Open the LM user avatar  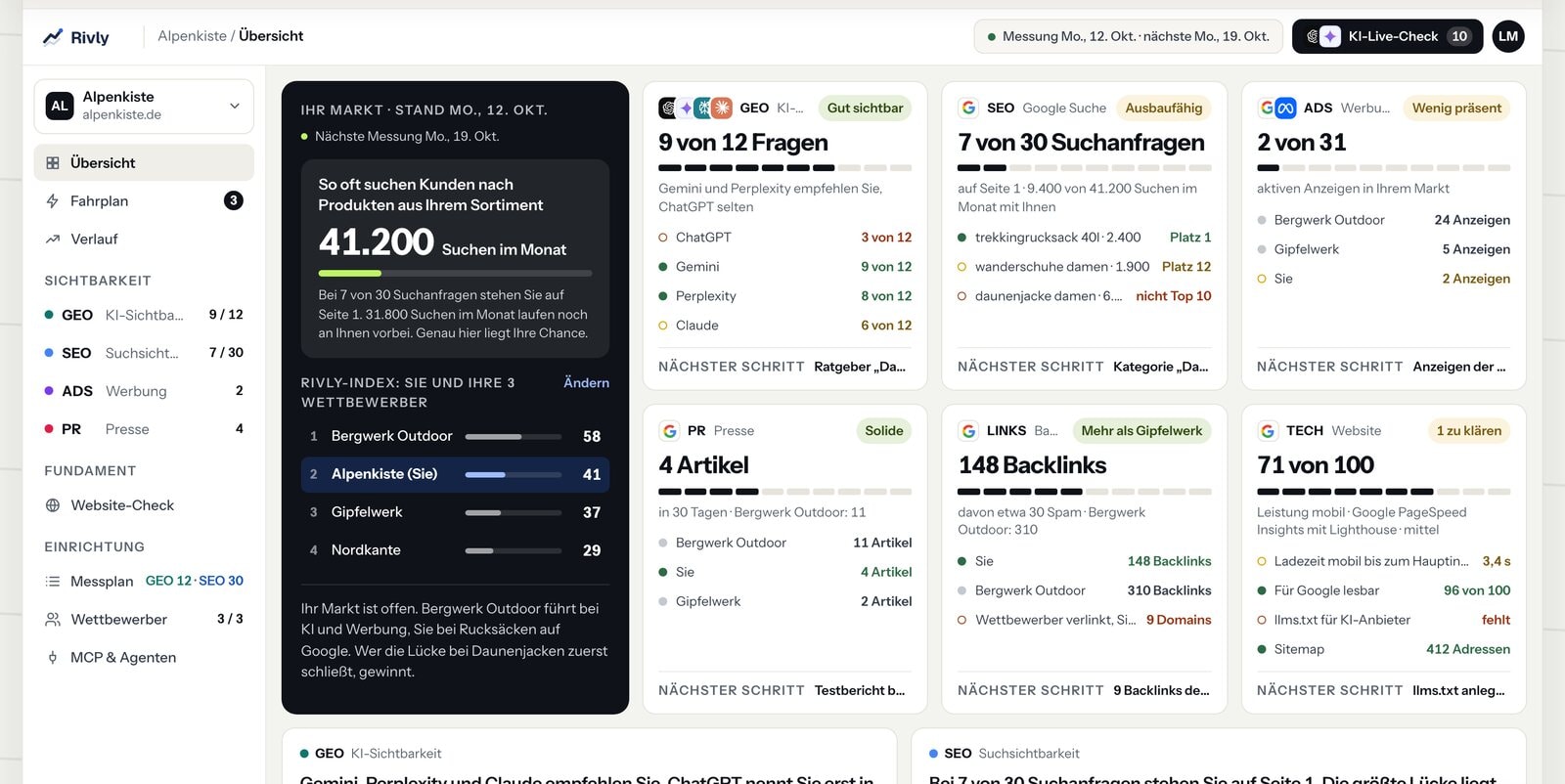[1508, 36]
